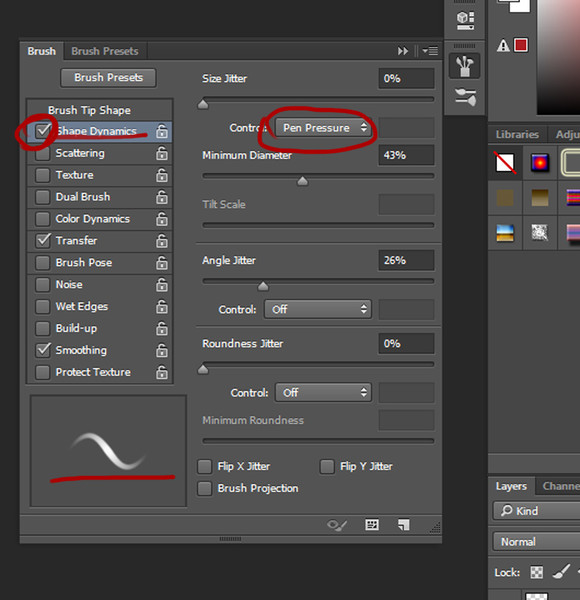Viewport: 580px width, 600px height.
Task: Open the Brush panel flyout menu
Action: pyautogui.click(x=430, y=51)
